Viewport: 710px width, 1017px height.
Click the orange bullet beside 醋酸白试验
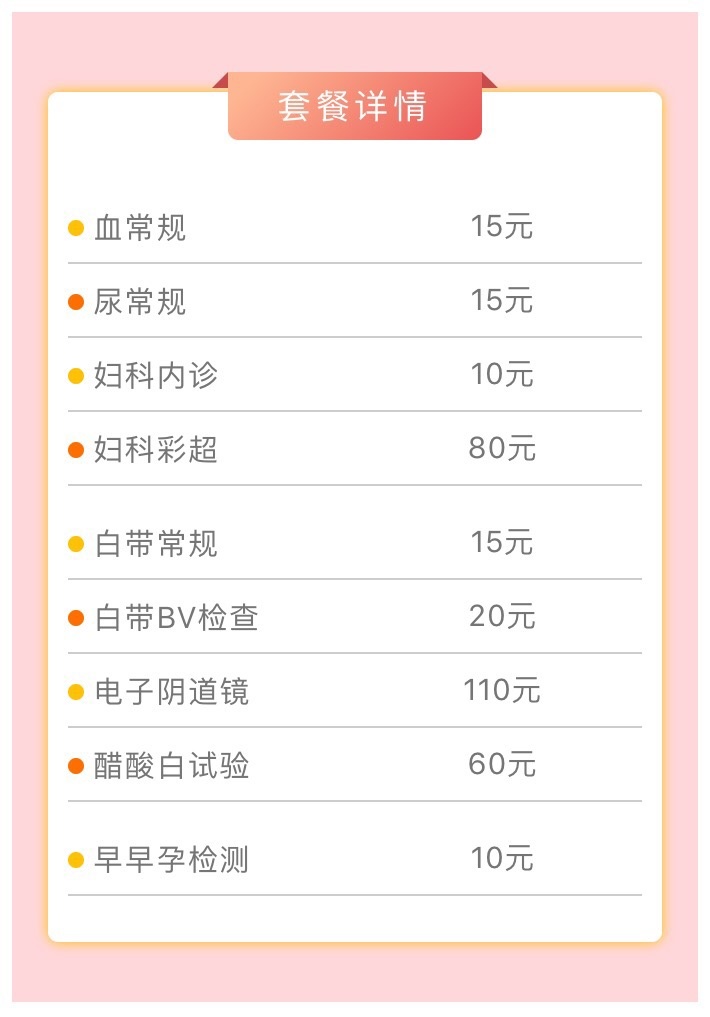(x=76, y=765)
